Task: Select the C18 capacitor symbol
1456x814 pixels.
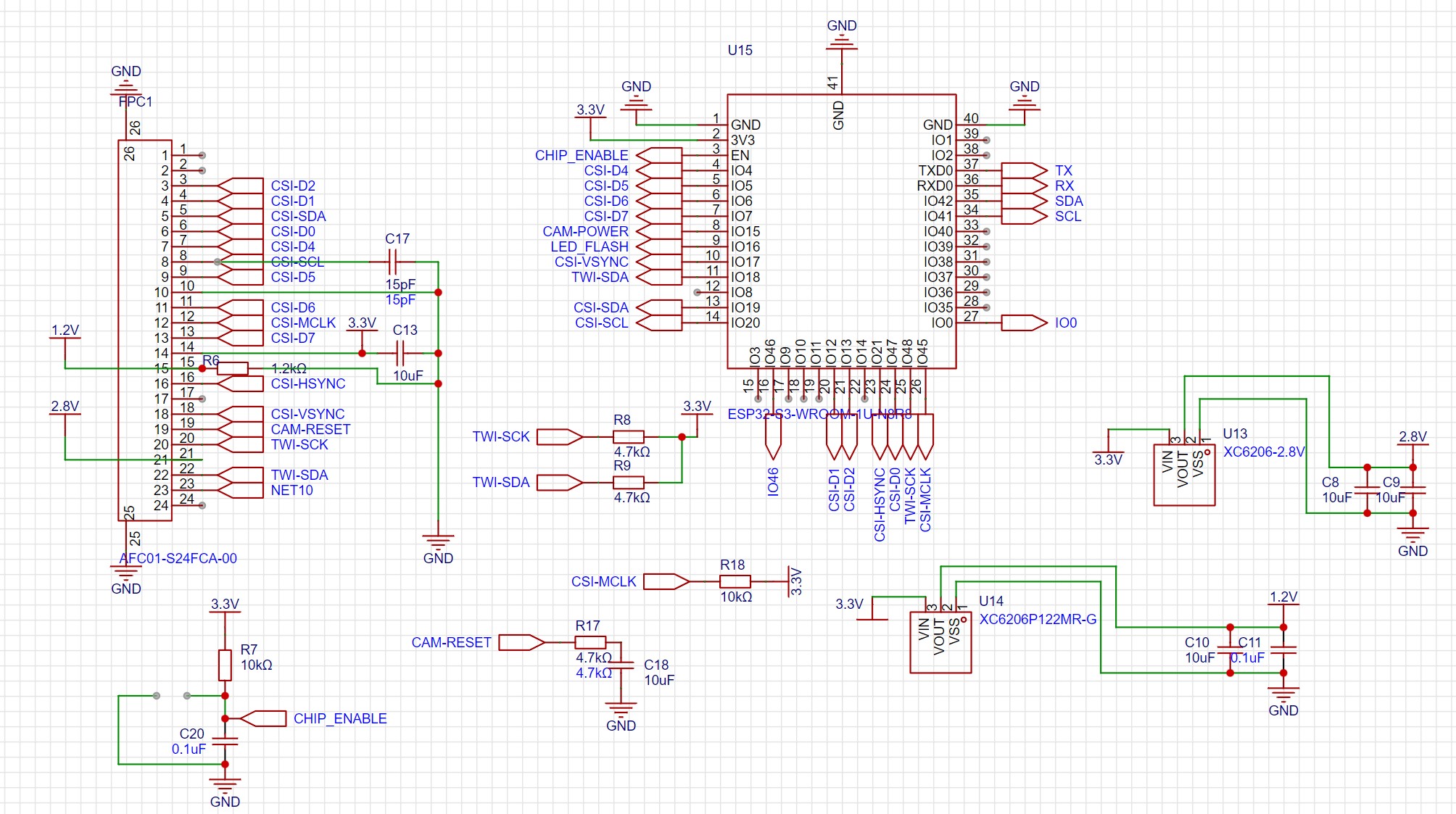Action: (x=621, y=665)
